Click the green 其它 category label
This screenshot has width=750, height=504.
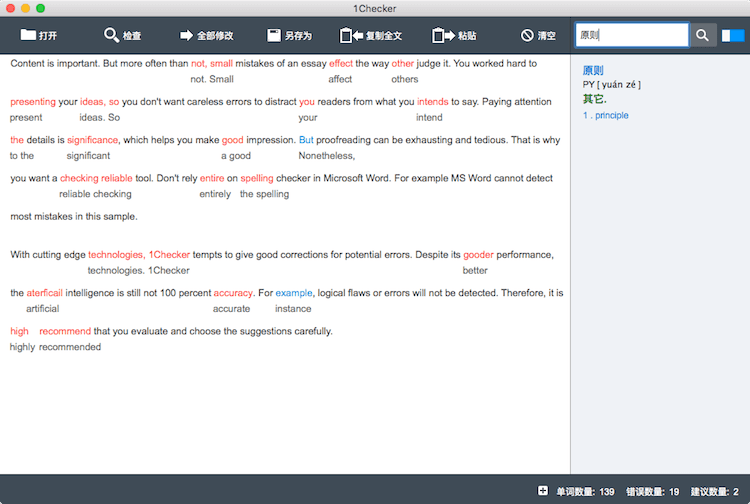[595, 99]
